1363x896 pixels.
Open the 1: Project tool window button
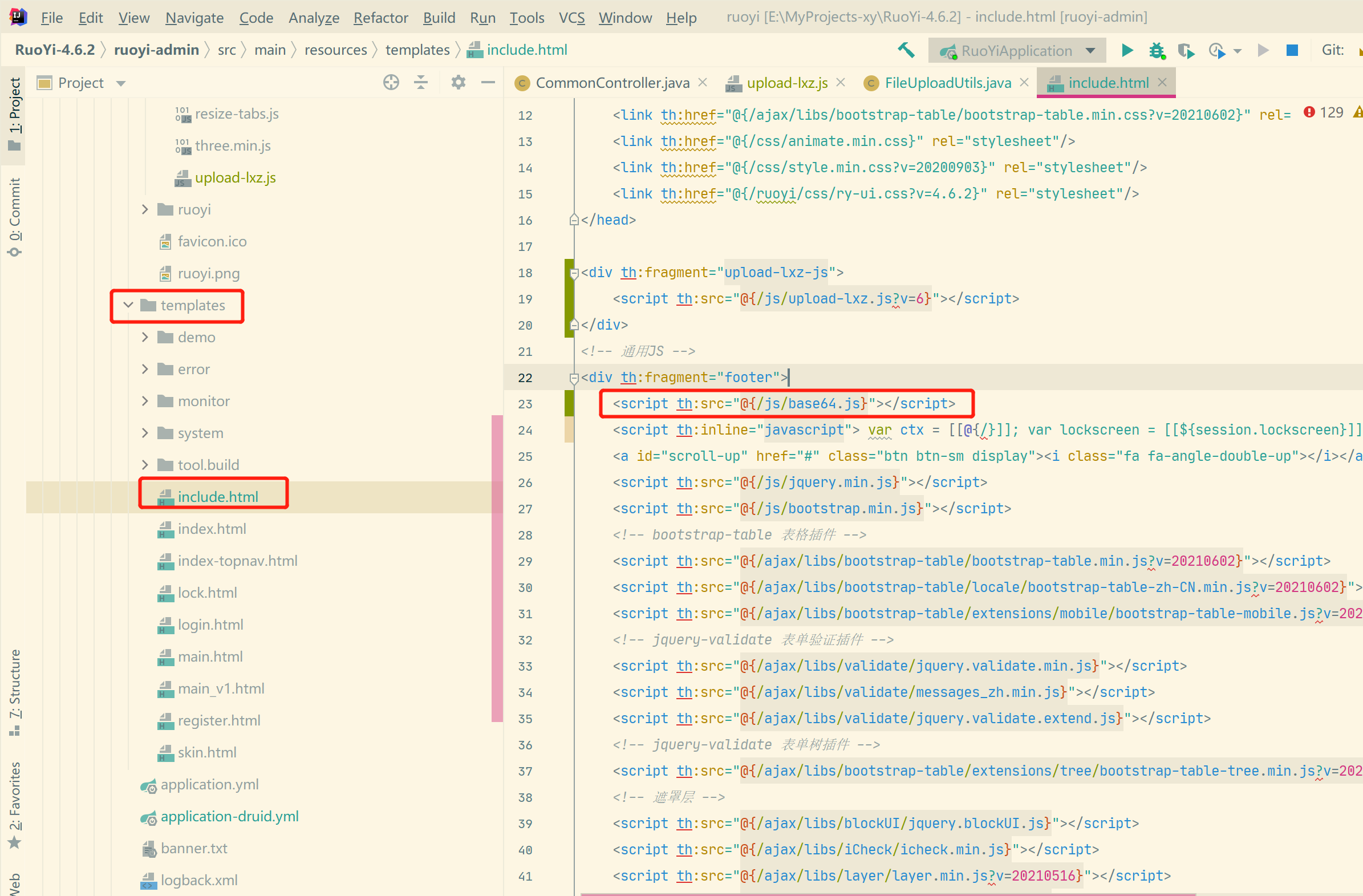click(14, 113)
